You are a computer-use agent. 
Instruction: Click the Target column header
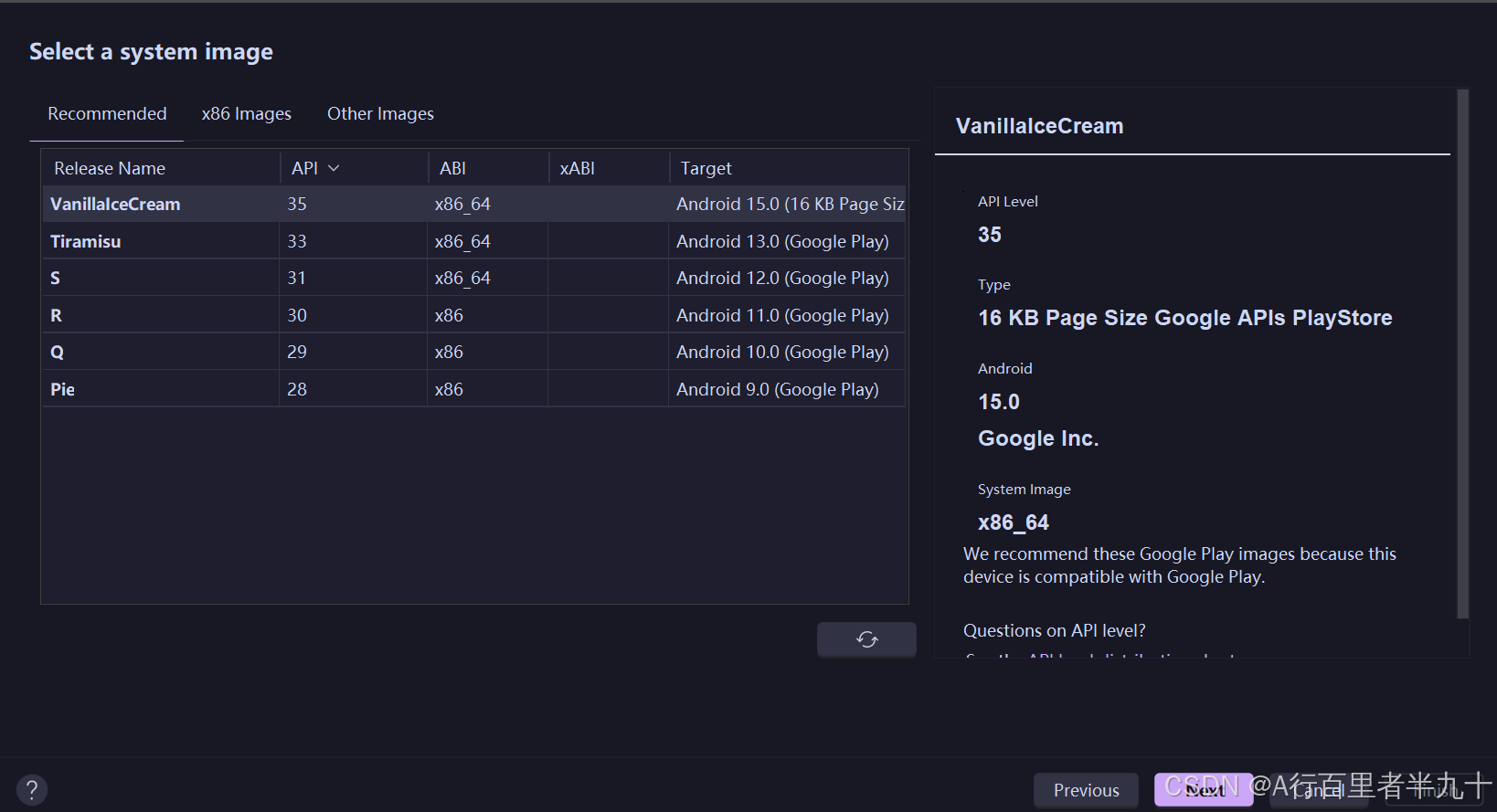pyautogui.click(x=789, y=168)
